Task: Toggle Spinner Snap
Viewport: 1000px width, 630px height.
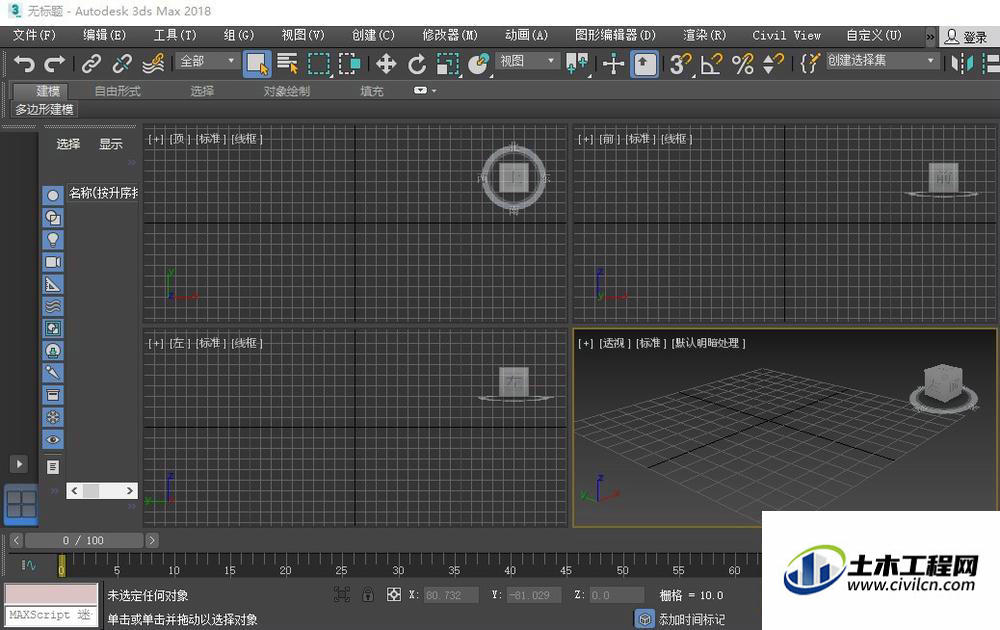Action: click(x=773, y=64)
